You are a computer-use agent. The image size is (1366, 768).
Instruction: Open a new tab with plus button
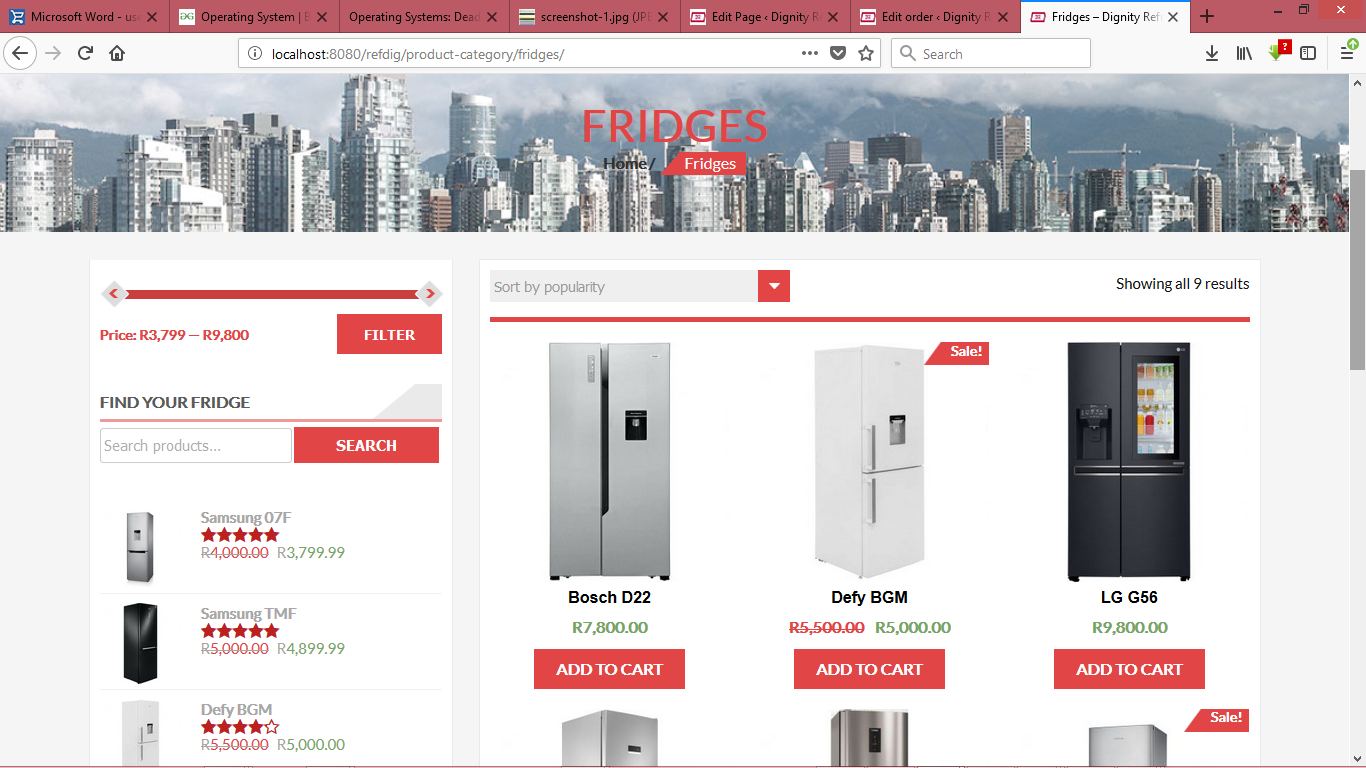pyautogui.click(x=1207, y=16)
